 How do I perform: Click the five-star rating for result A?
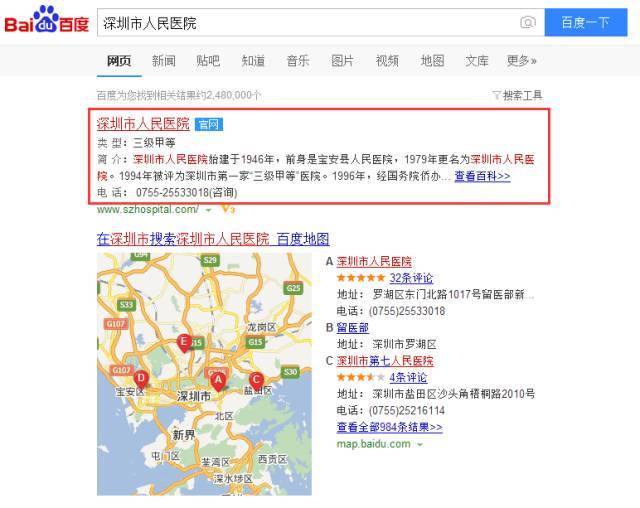point(361,278)
